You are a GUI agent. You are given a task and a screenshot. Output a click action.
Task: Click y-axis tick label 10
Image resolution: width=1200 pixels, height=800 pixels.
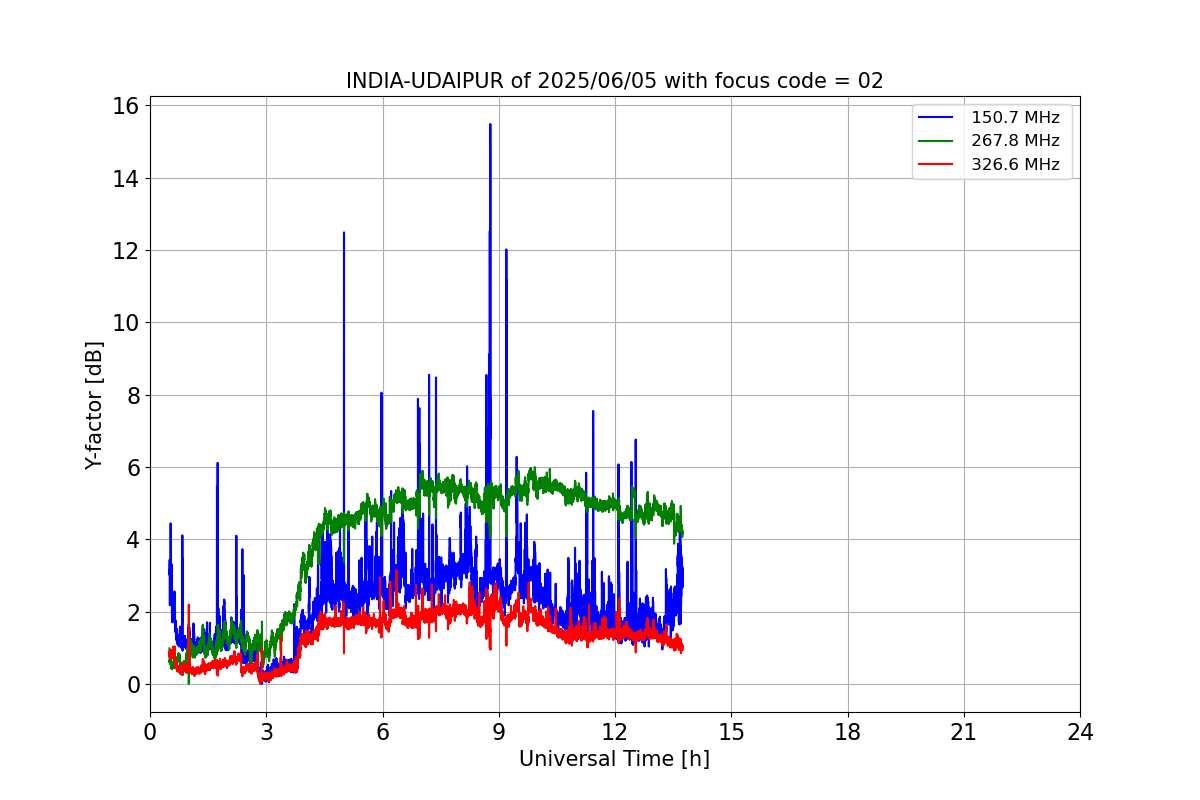pyautogui.click(x=126, y=323)
